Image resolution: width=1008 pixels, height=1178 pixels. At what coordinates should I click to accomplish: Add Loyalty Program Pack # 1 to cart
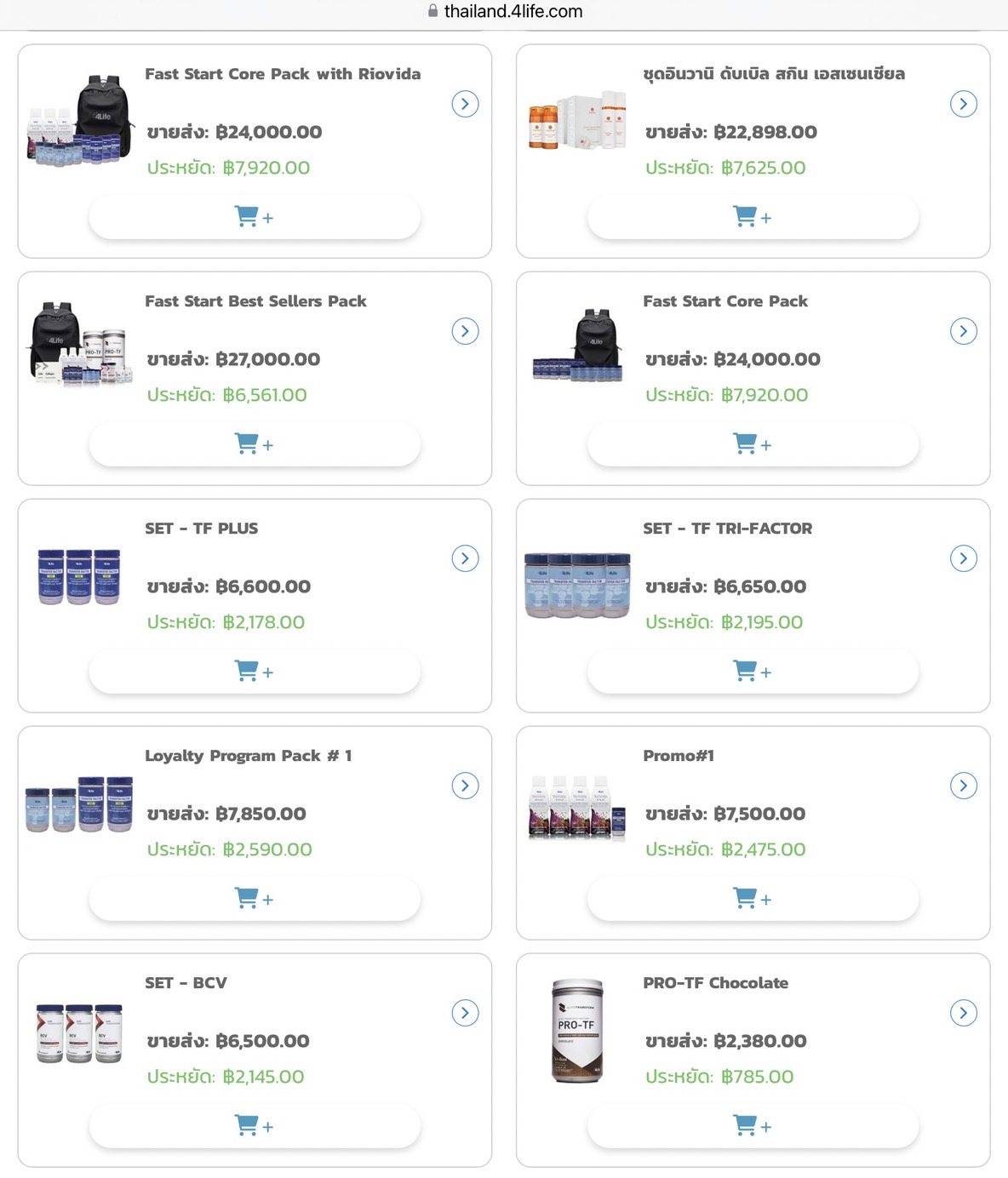coord(254,899)
